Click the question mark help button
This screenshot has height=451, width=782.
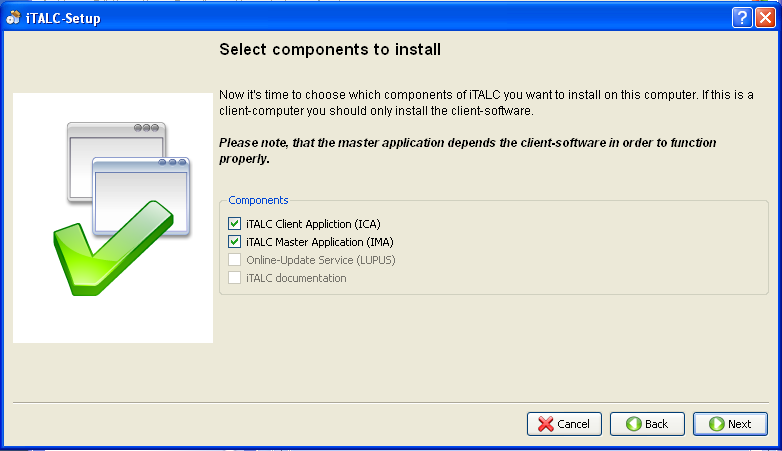click(x=742, y=17)
